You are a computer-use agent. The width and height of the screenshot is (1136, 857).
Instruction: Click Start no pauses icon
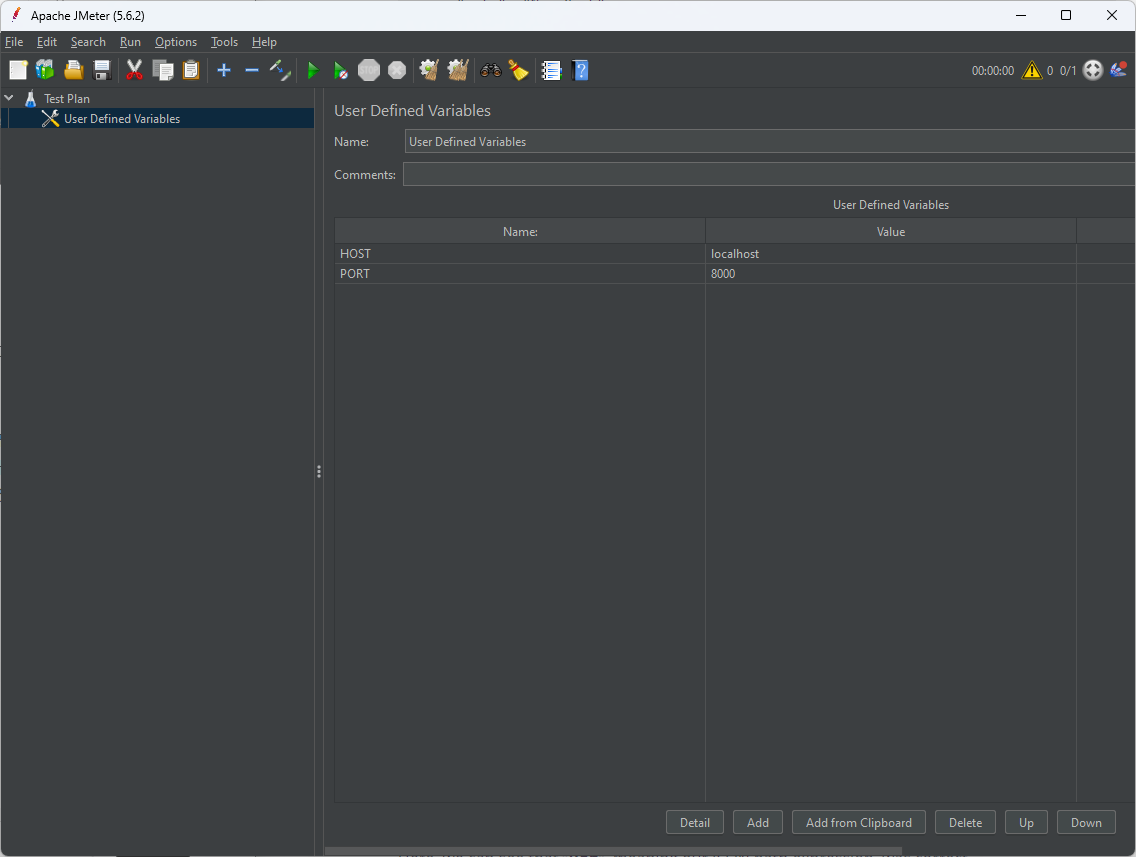(x=341, y=70)
